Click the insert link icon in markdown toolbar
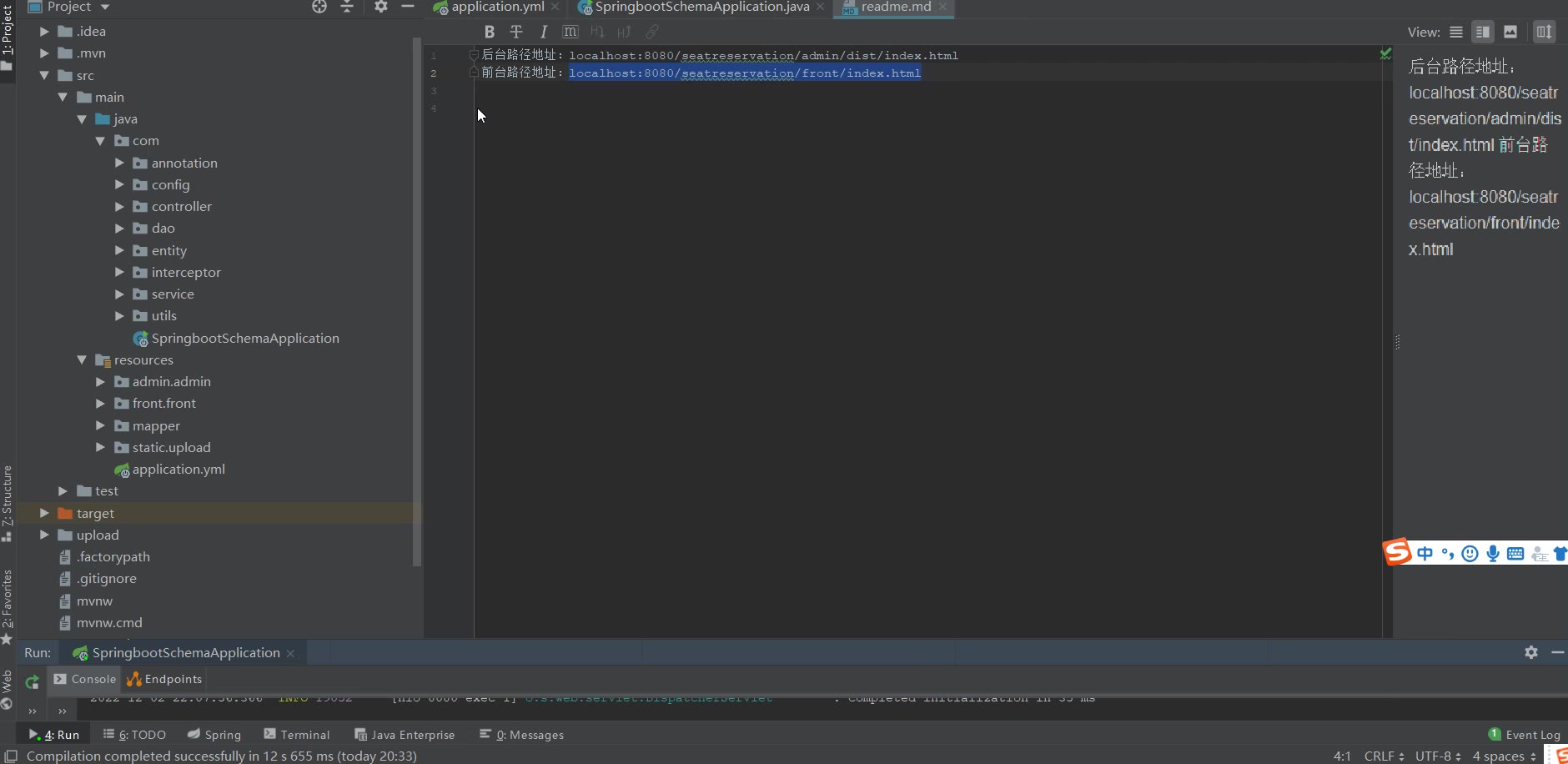Viewport: 1568px width, 764px height. [x=652, y=32]
